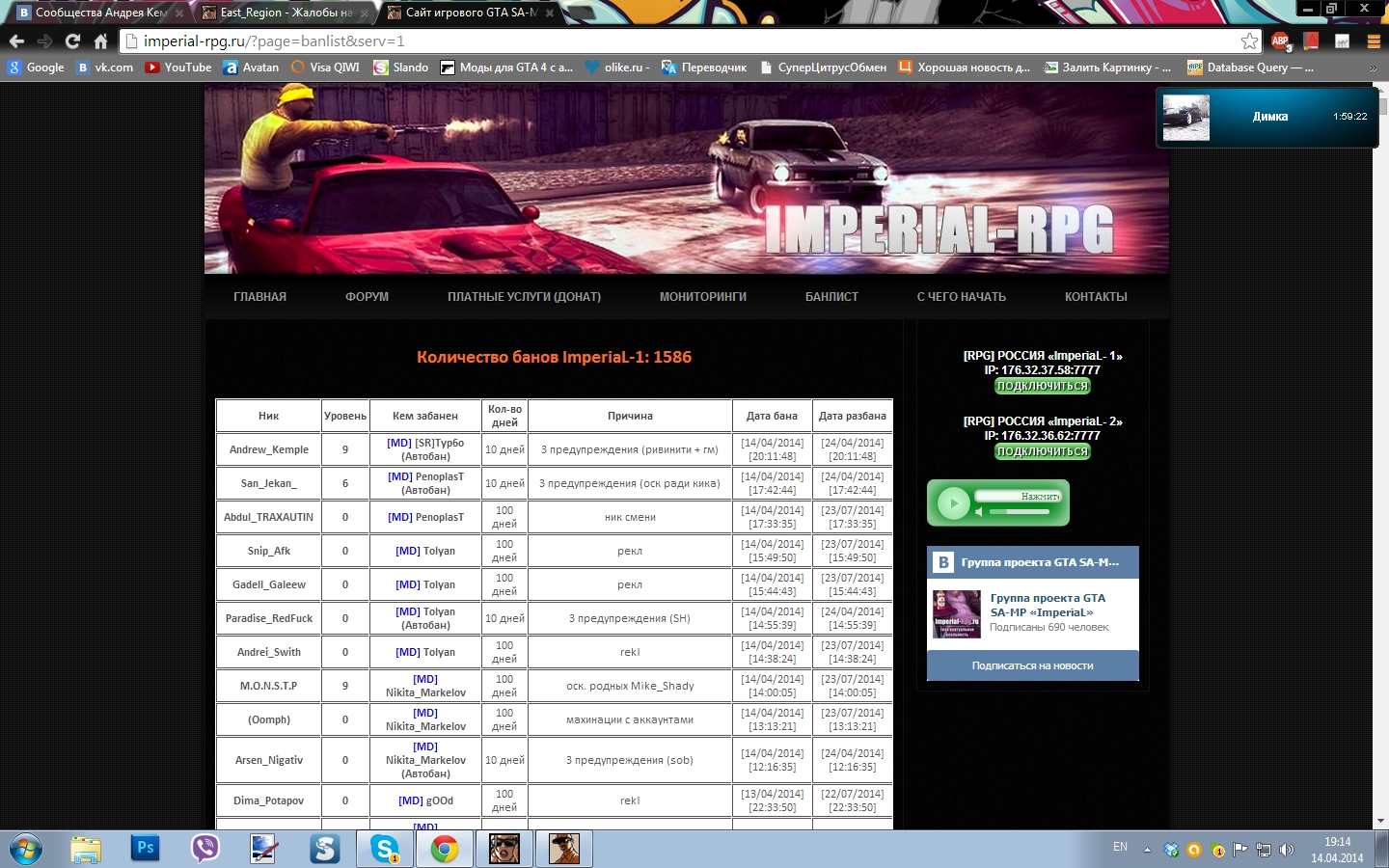Viewport: 1389px width, 868px height.
Task: Open the Chrome hamburger menu
Action: tap(1374, 41)
